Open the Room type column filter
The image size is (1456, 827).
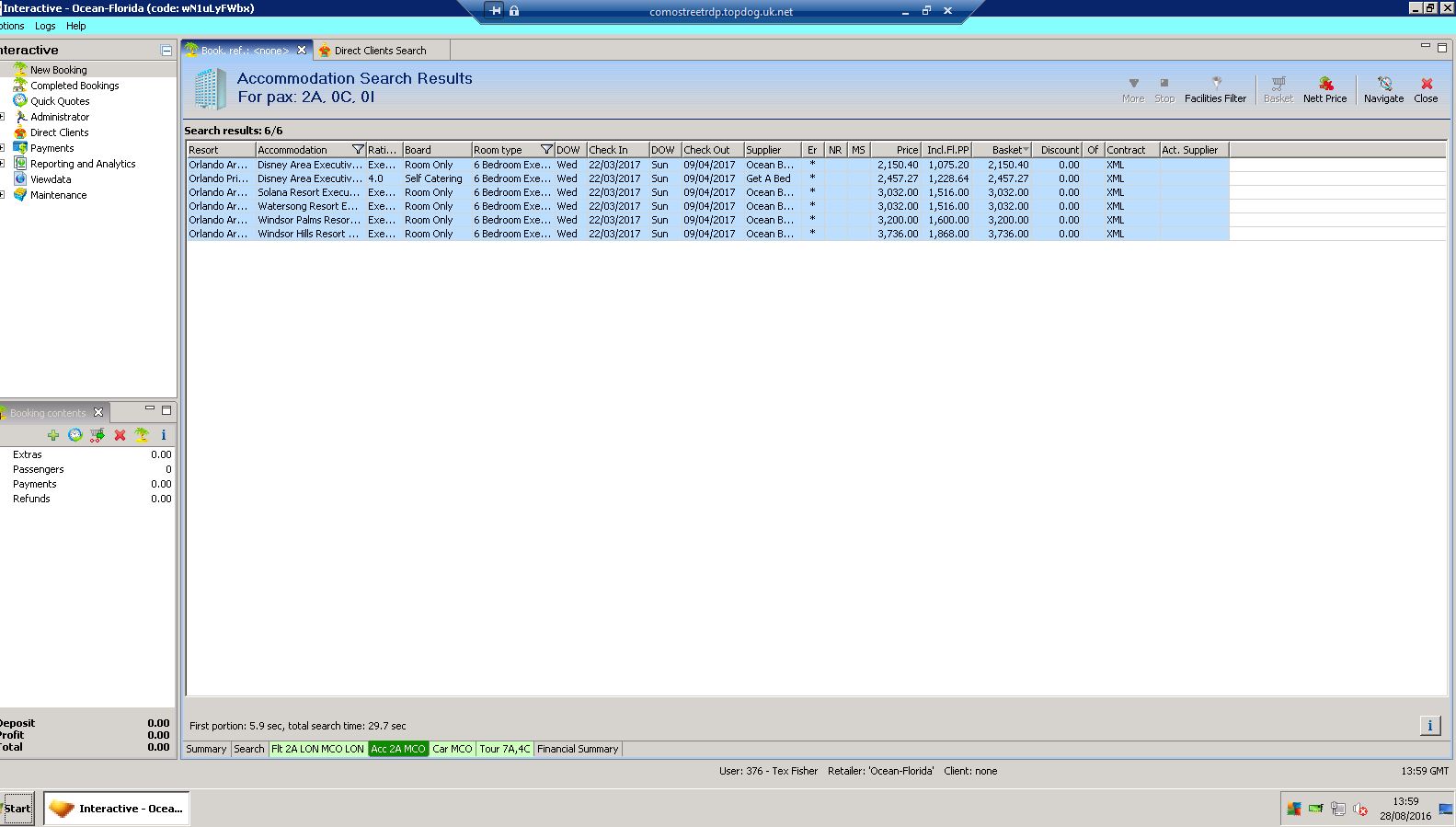click(x=546, y=150)
